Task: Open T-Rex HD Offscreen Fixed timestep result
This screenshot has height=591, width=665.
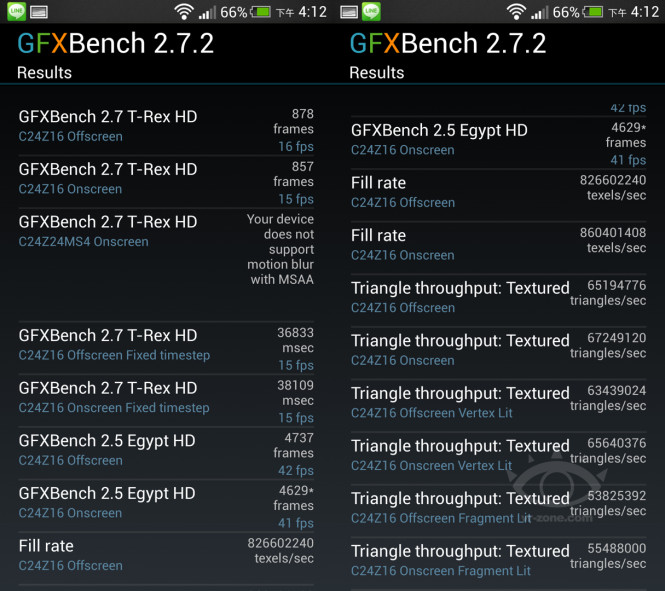Action: pos(166,348)
